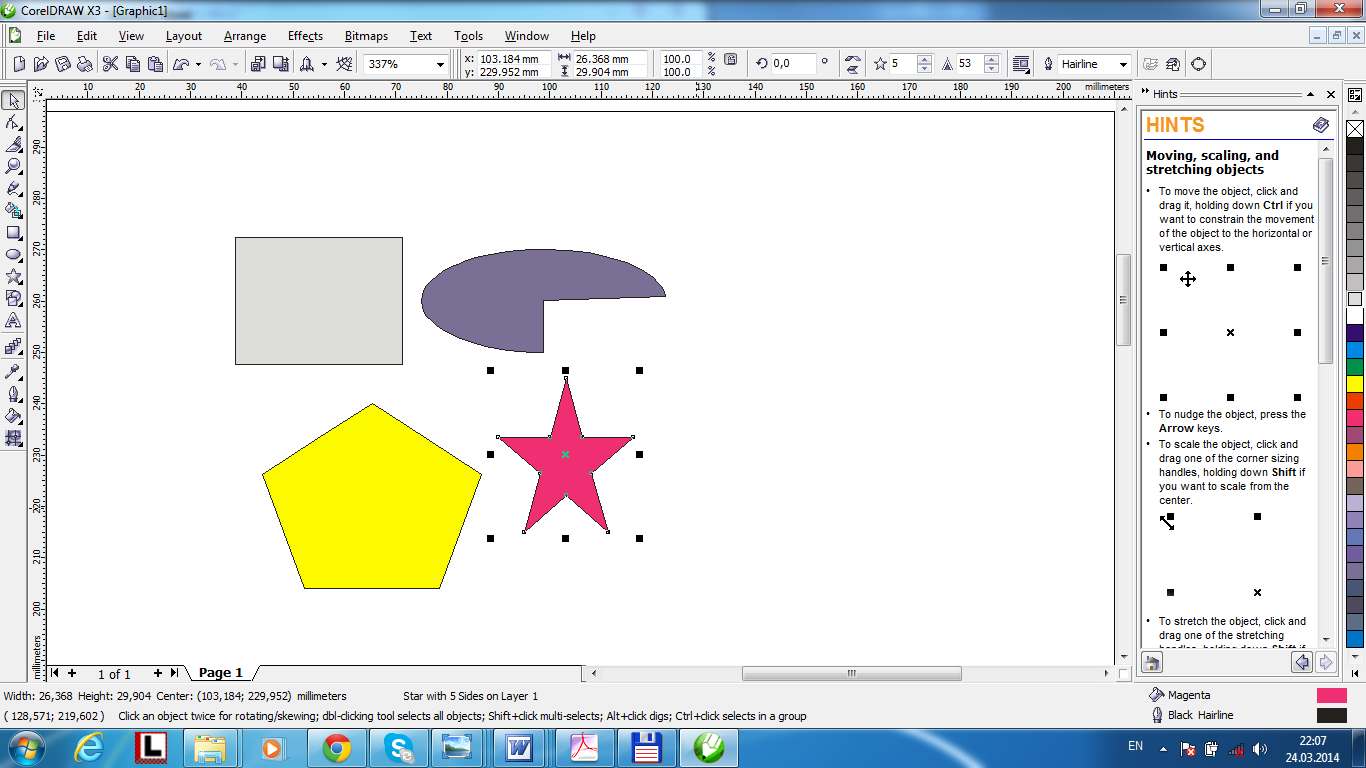Go to the last page navigation arrow
Viewport: 1366px width, 768px height.
click(x=175, y=673)
